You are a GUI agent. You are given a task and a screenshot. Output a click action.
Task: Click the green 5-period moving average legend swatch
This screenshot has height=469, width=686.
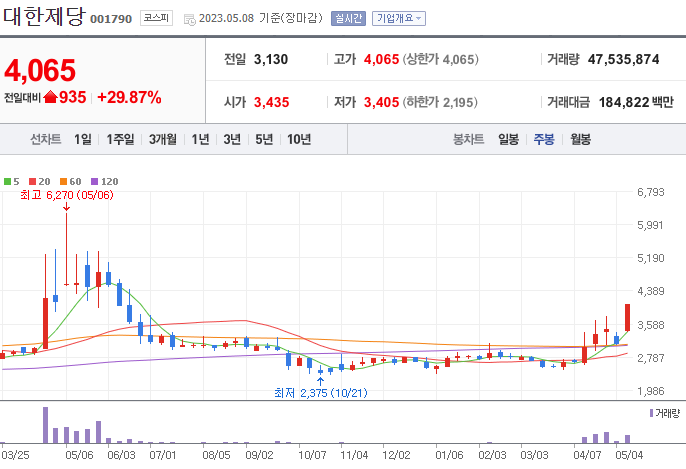[x=7, y=182]
